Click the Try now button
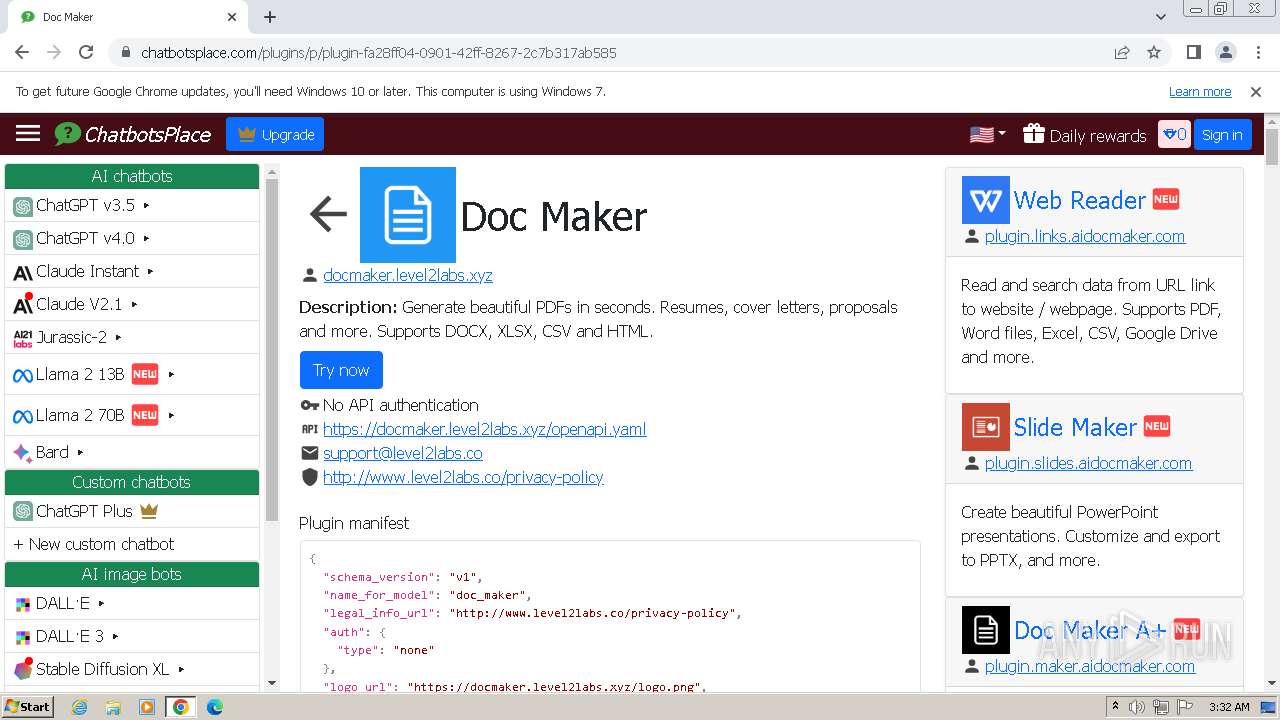Viewport: 1280px width, 720px height. [x=341, y=370]
